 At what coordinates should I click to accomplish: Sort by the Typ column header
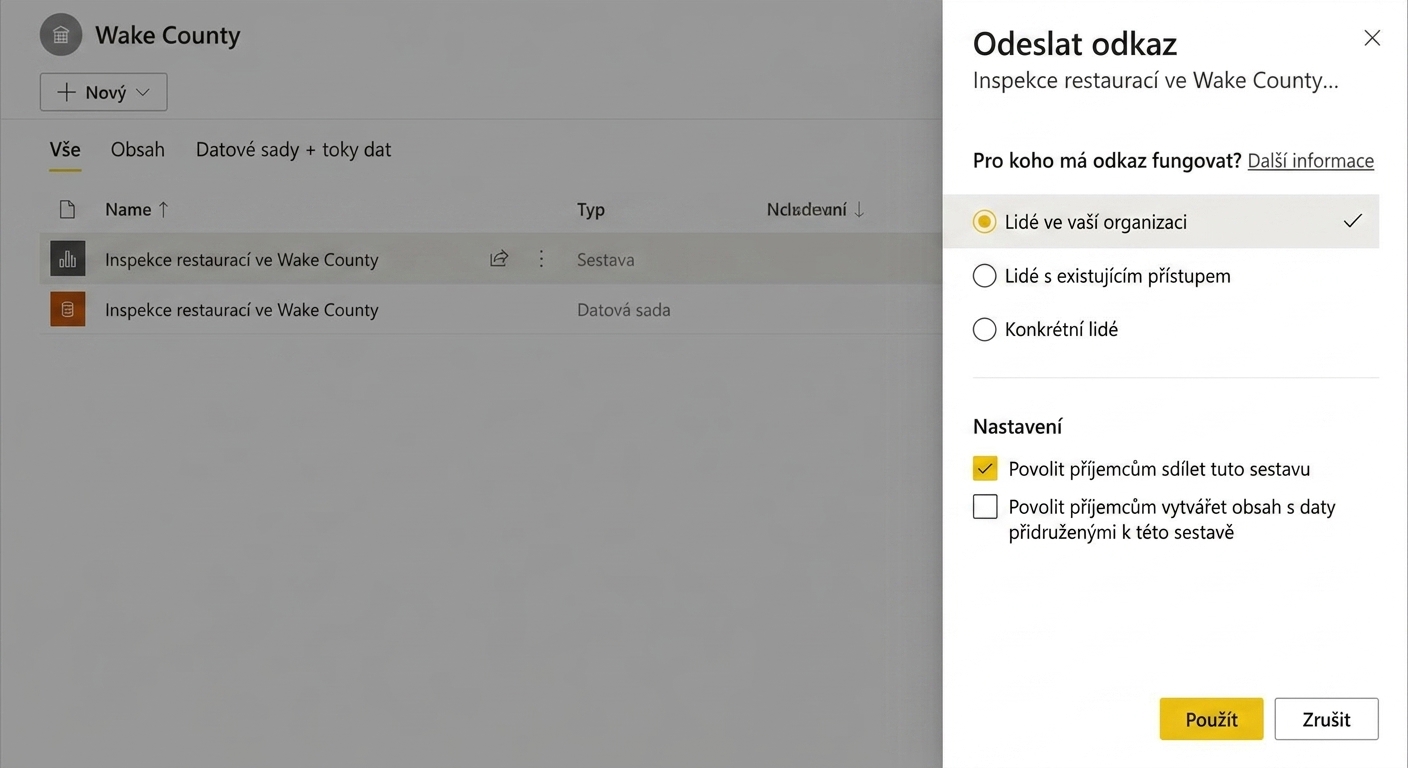[591, 210]
